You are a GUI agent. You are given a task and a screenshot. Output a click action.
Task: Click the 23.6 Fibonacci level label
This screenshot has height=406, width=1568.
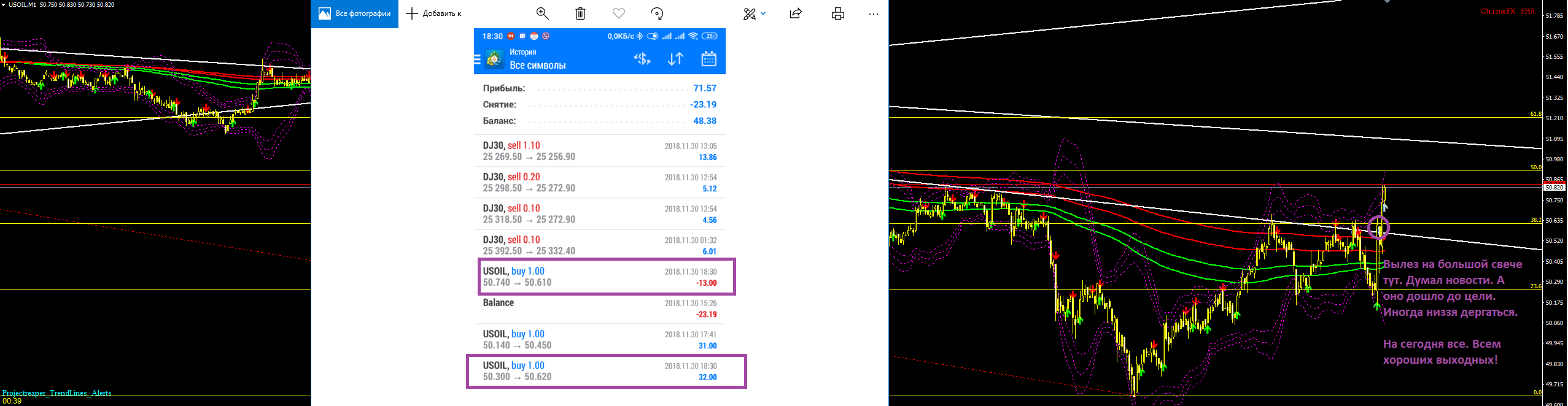coord(1536,286)
